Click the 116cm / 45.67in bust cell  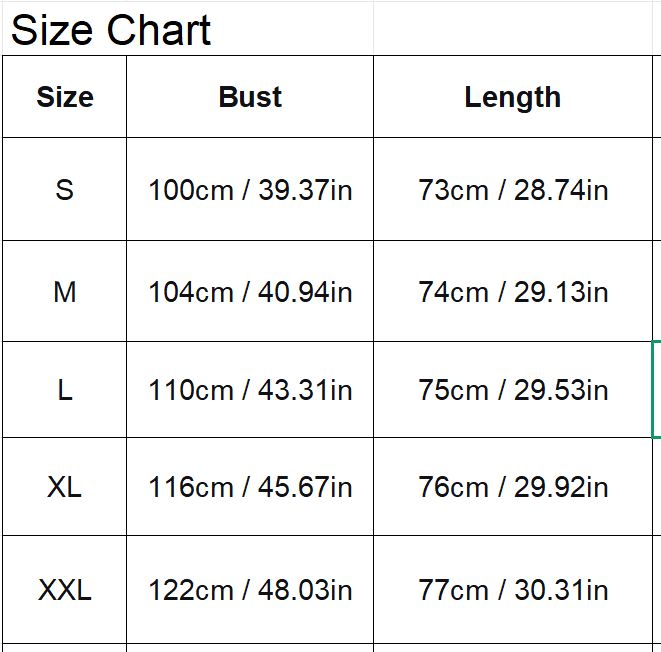[250, 487]
